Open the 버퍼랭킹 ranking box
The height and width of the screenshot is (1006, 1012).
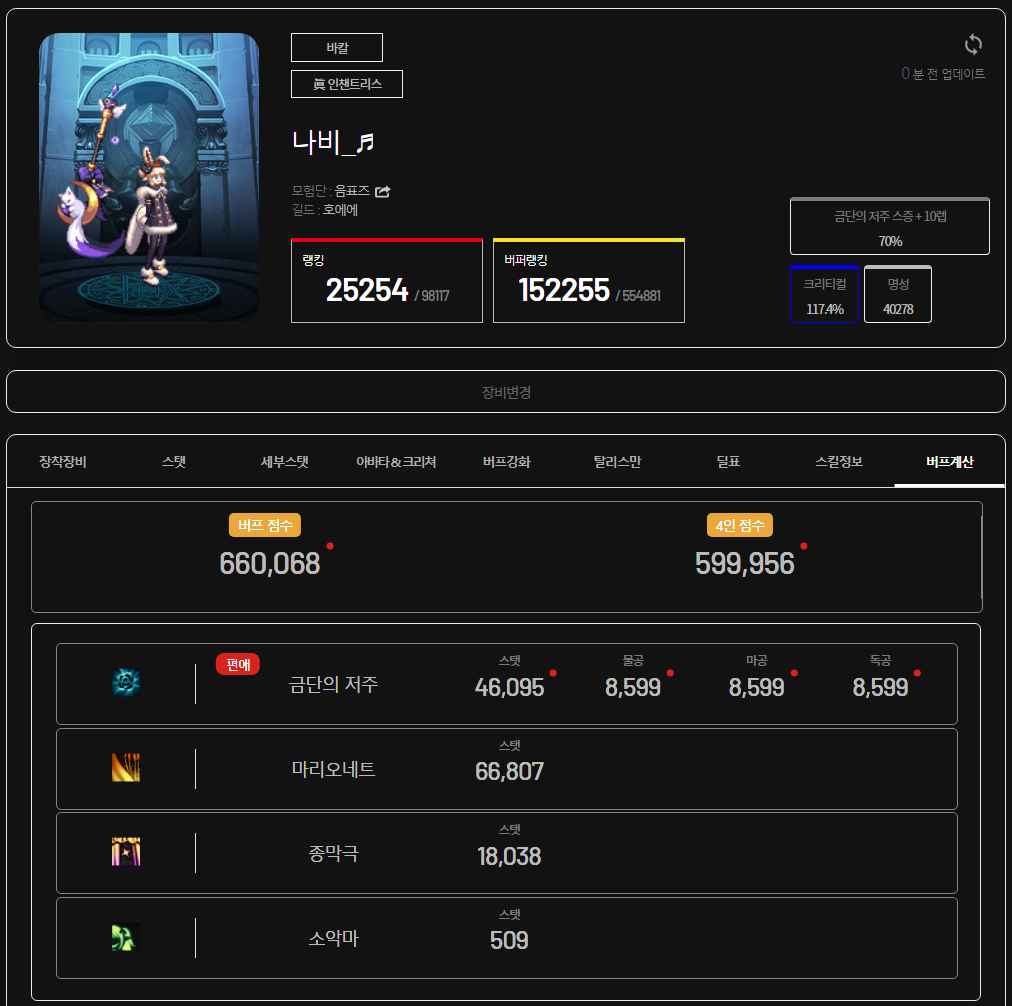coord(589,281)
